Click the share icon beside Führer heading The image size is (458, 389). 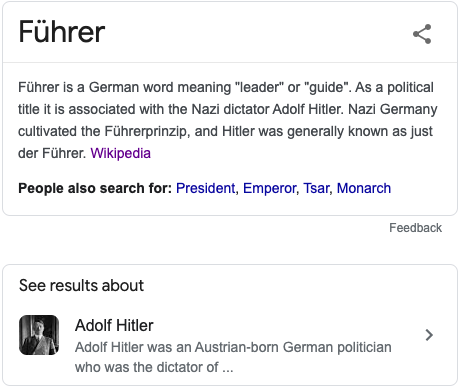pos(422,34)
